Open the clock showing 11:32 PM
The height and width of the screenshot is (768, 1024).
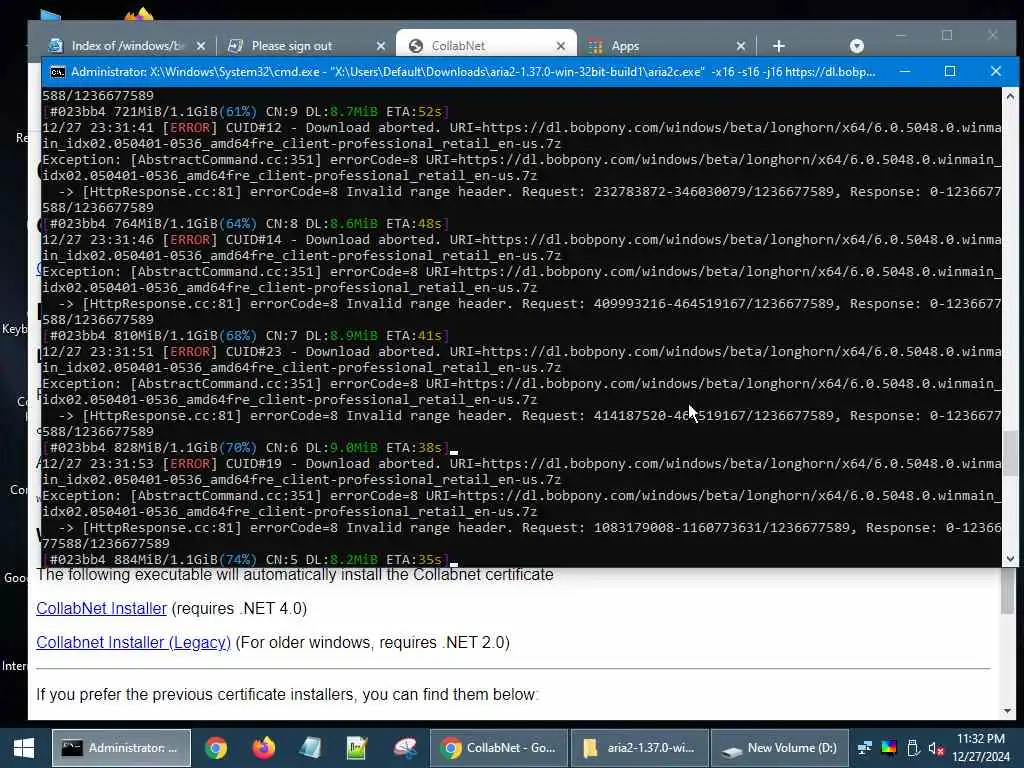click(x=981, y=748)
